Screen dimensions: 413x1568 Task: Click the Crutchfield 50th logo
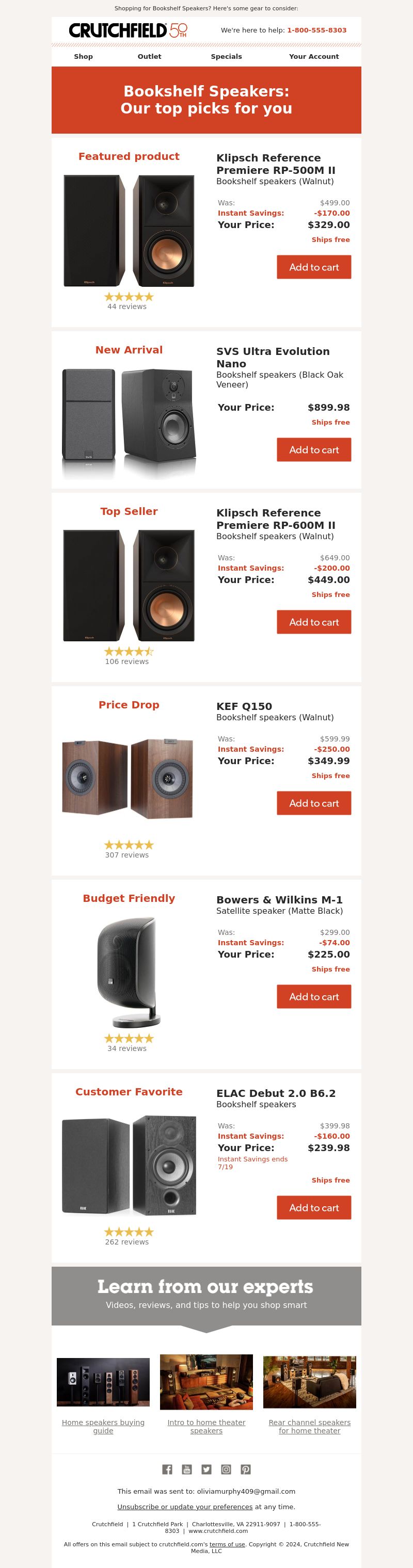coord(128,30)
